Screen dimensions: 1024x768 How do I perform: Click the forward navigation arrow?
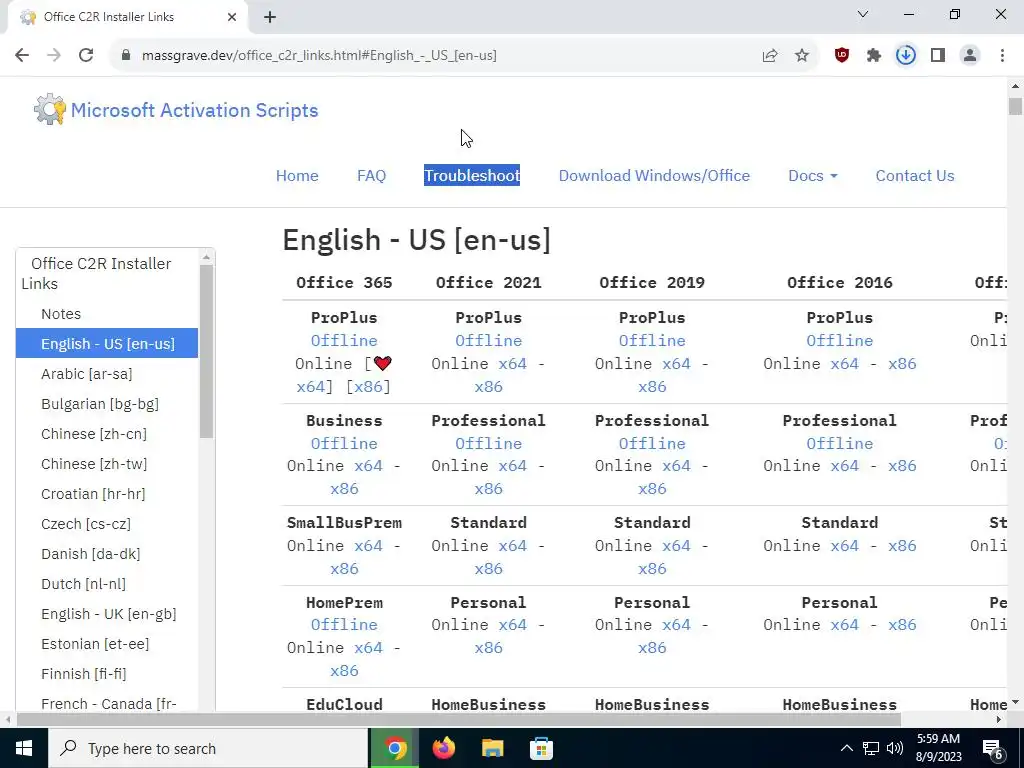point(54,56)
